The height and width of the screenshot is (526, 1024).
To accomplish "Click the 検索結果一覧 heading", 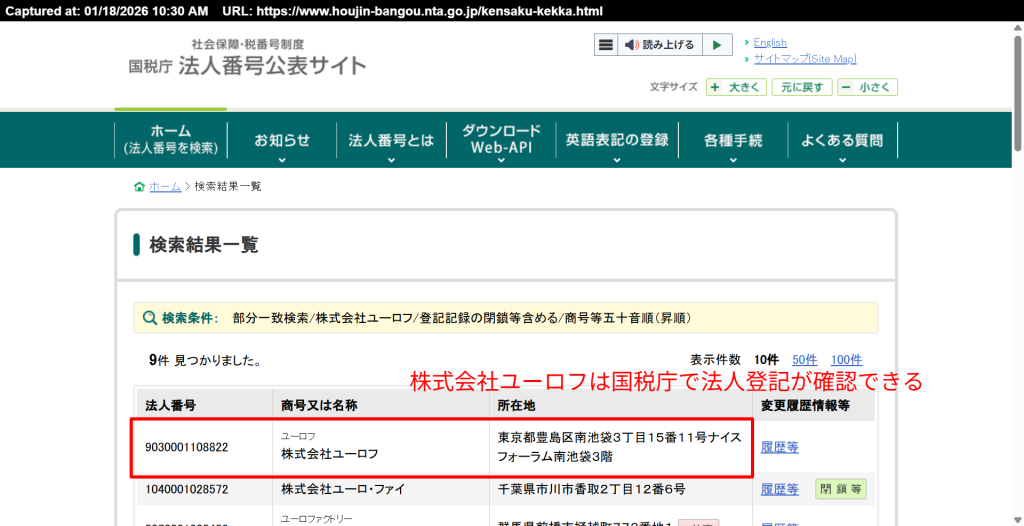I will [x=204, y=245].
